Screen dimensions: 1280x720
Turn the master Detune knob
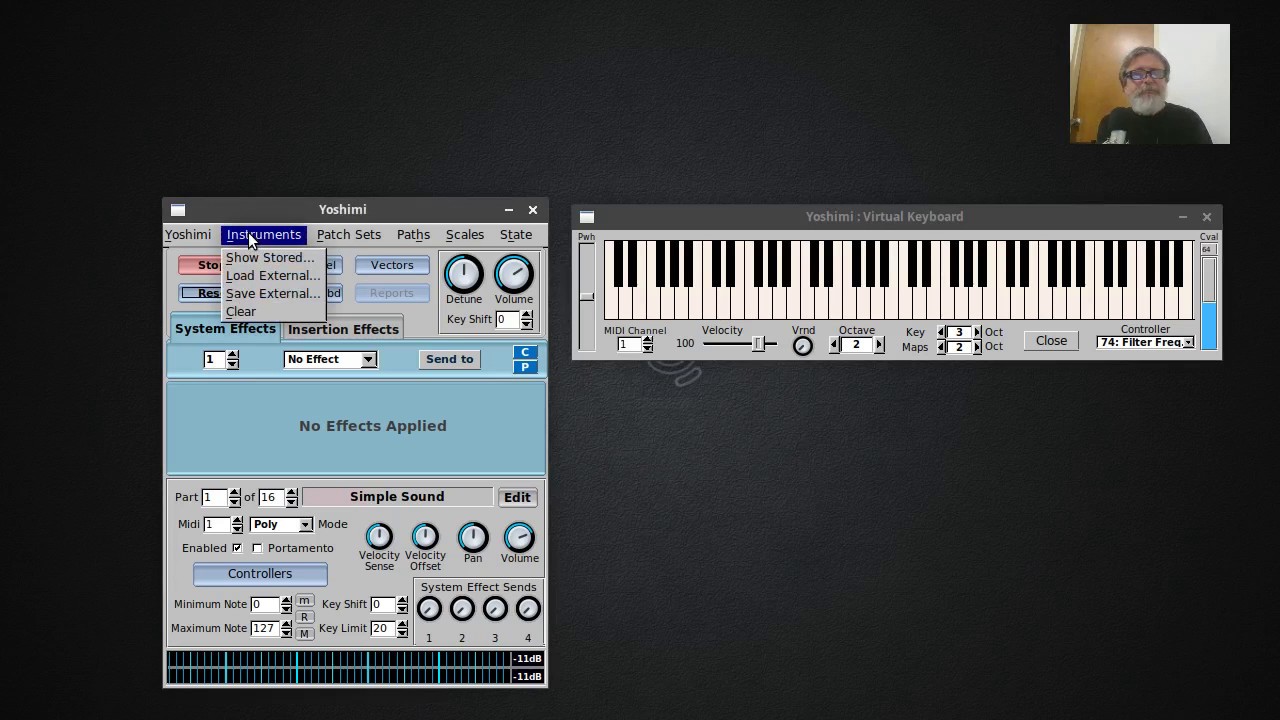(463, 274)
